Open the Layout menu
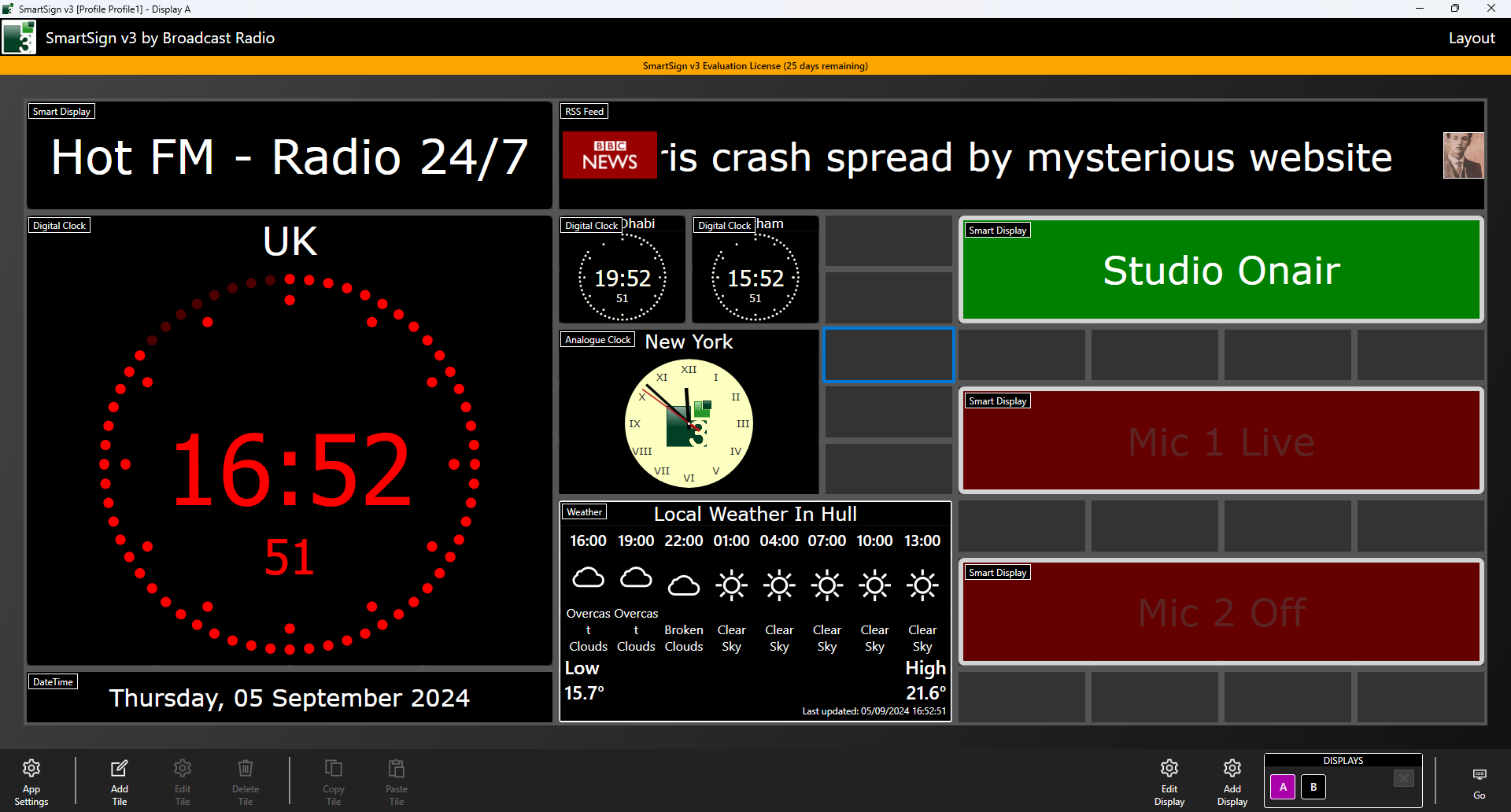 pyautogui.click(x=1472, y=37)
